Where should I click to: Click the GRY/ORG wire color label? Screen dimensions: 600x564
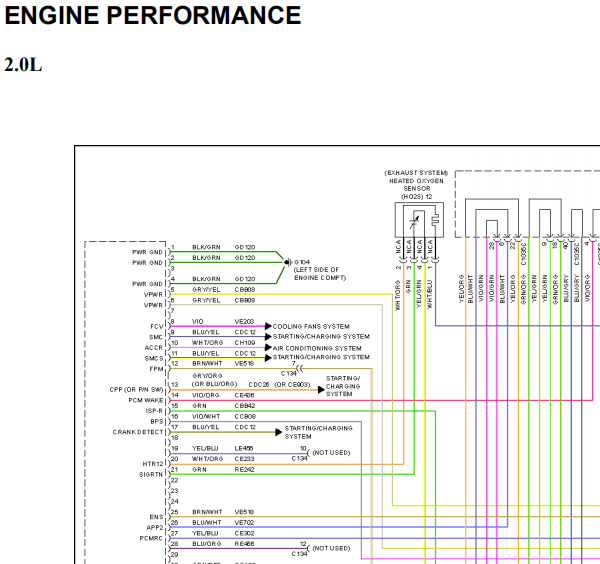tap(207, 376)
